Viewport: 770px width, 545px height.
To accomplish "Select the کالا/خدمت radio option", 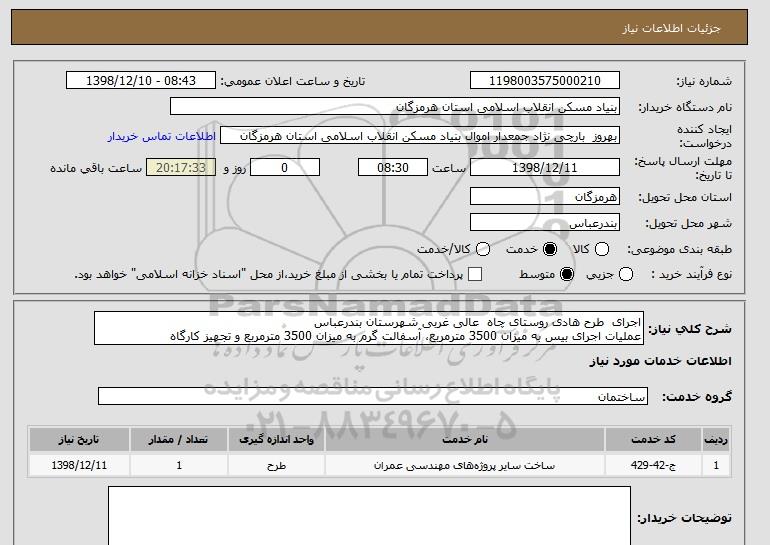I will [483, 249].
